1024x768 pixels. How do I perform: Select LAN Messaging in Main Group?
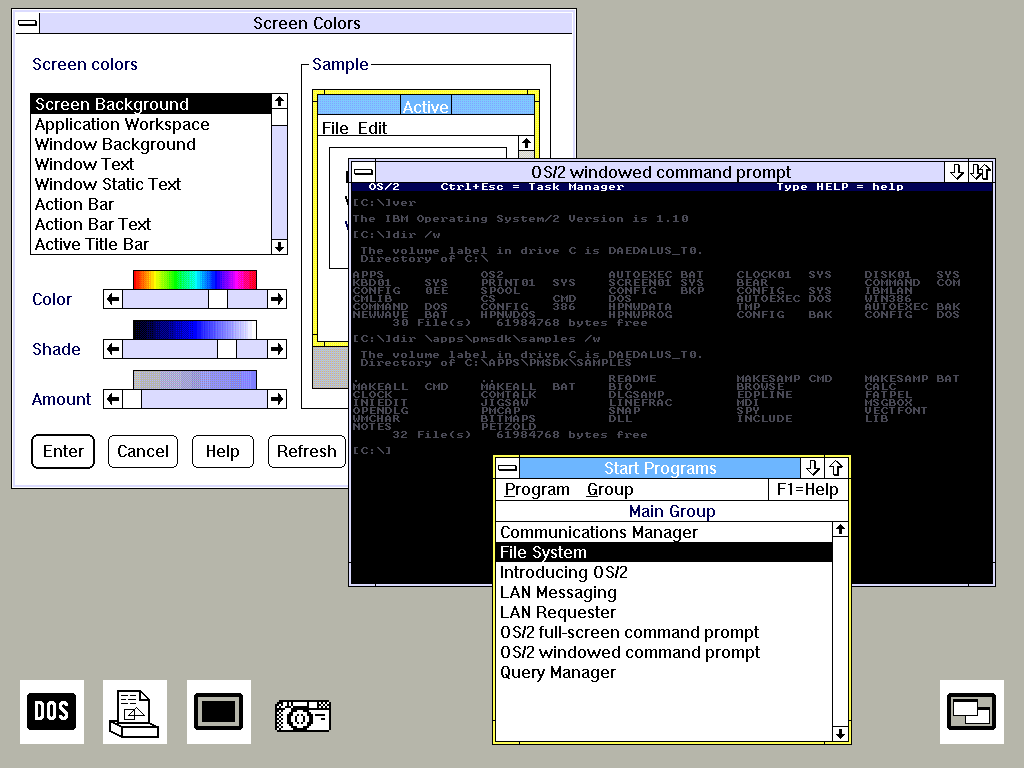point(664,592)
